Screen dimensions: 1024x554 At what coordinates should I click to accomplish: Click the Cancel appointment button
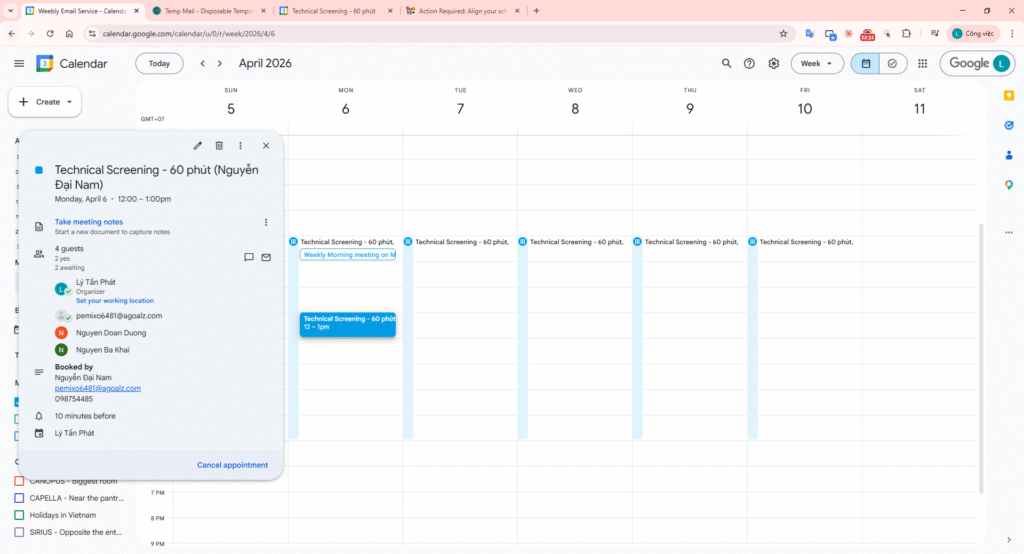coord(232,465)
